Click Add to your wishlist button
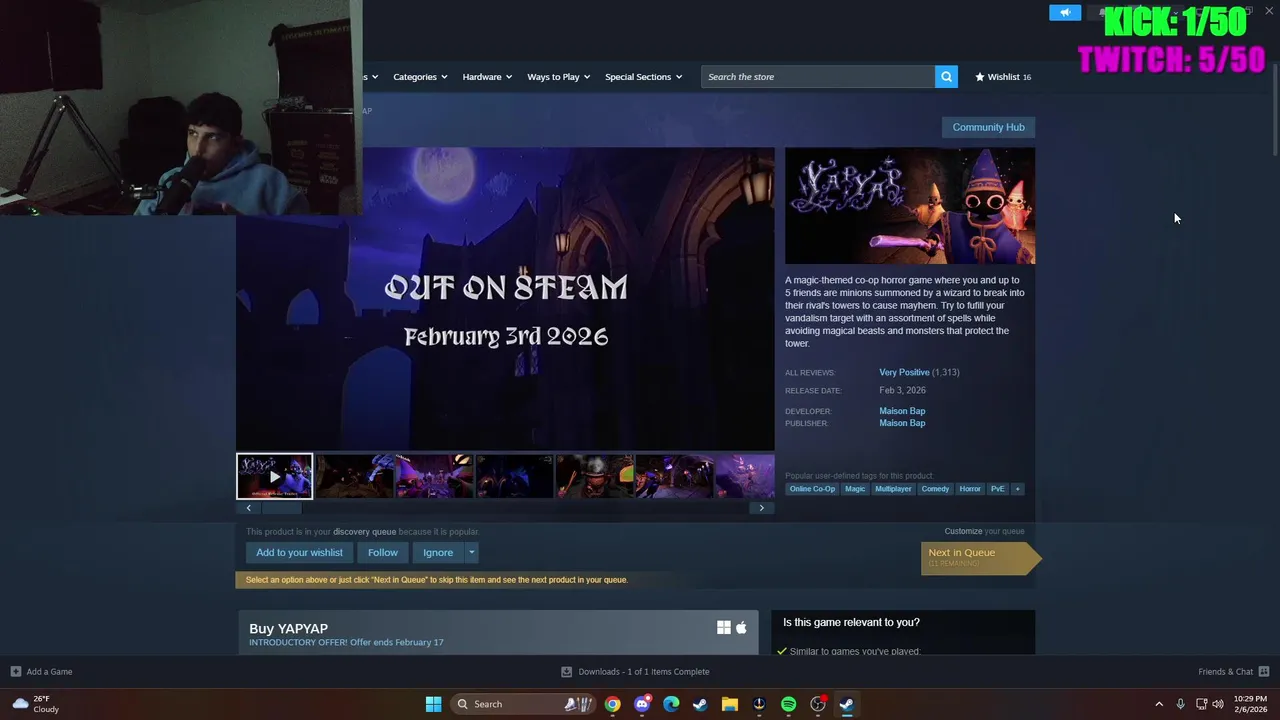Screen dimensions: 1280x720 [x=299, y=552]
